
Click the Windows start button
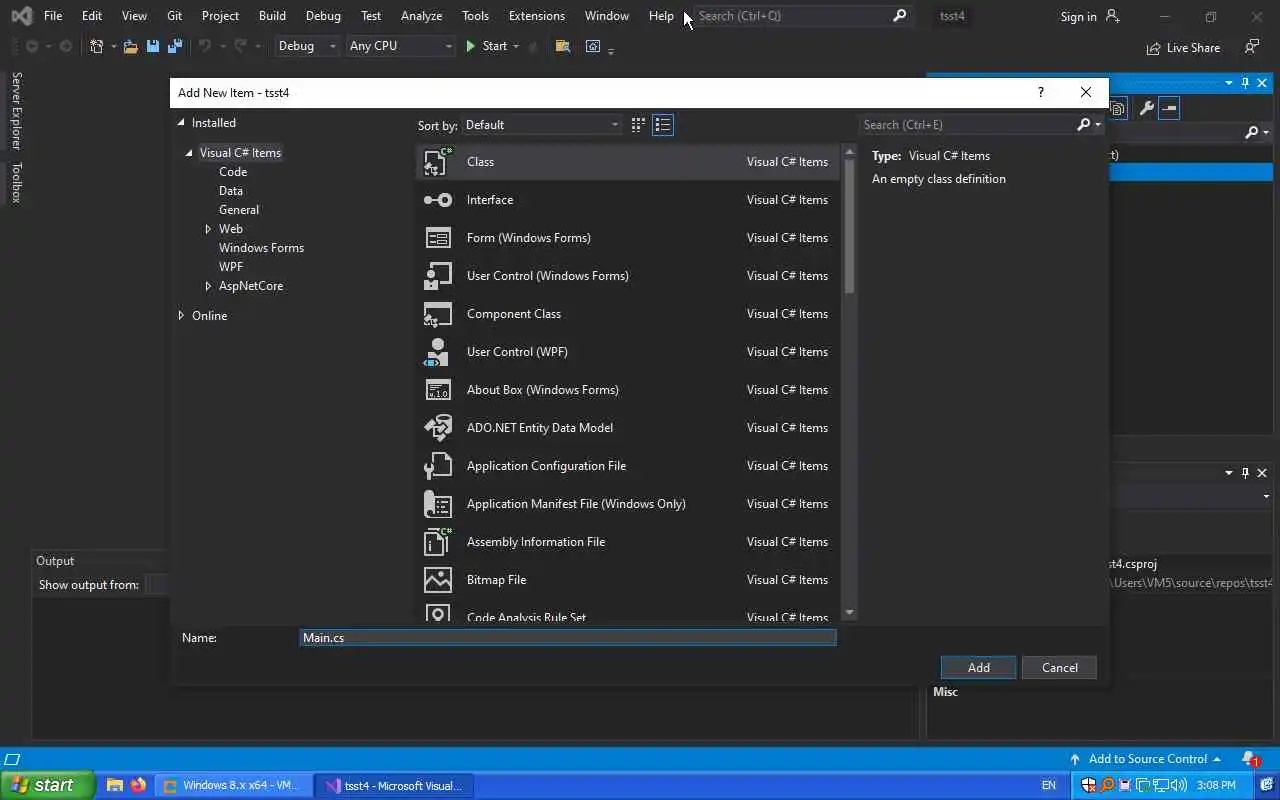tap(48, 785)
